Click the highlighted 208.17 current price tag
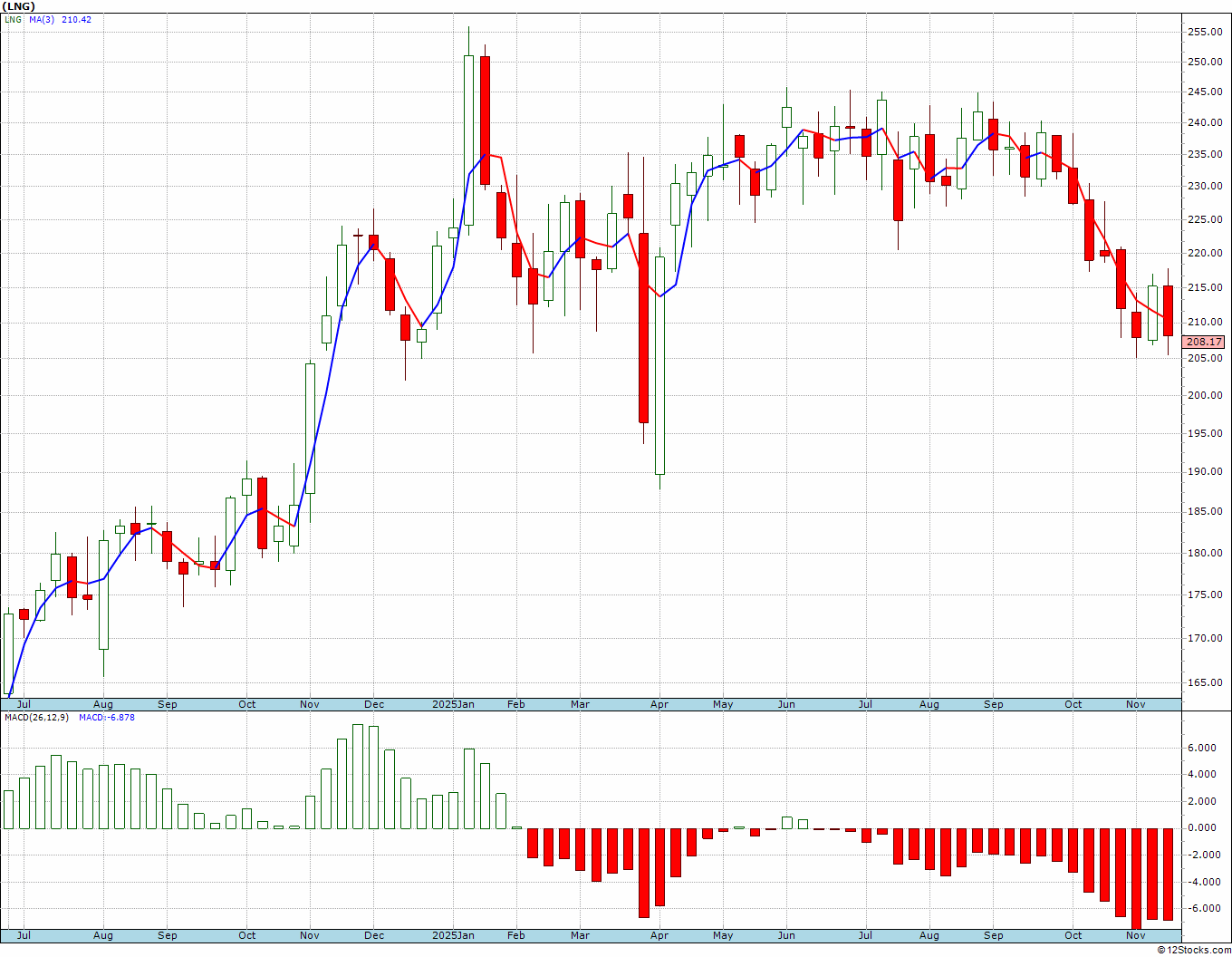1232x957 pixels. [1204, 343]
